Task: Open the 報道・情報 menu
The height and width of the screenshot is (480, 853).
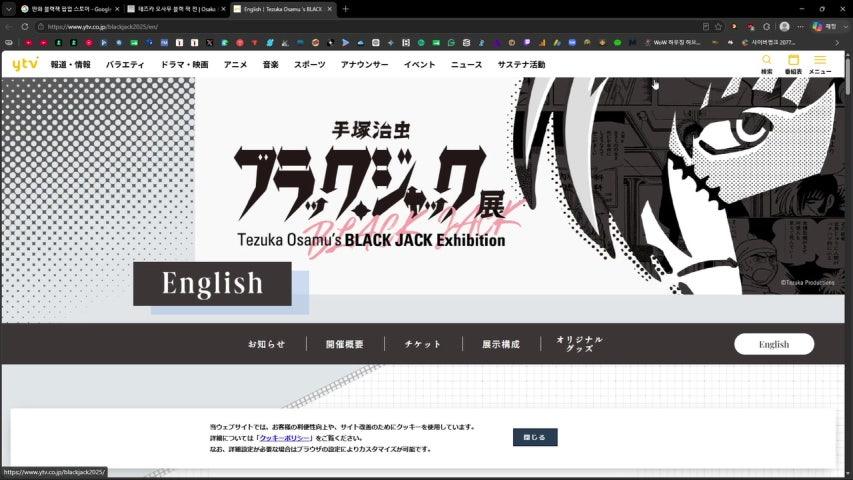Action: [71, 64]
